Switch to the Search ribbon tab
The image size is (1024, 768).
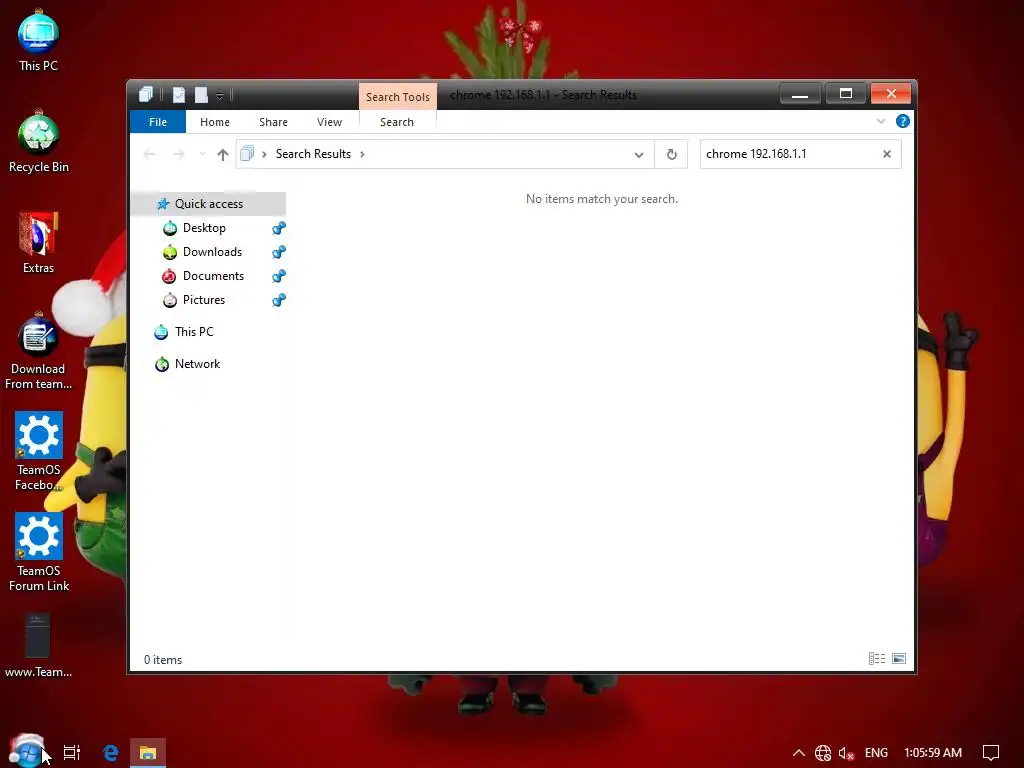(x=397, y=122)
